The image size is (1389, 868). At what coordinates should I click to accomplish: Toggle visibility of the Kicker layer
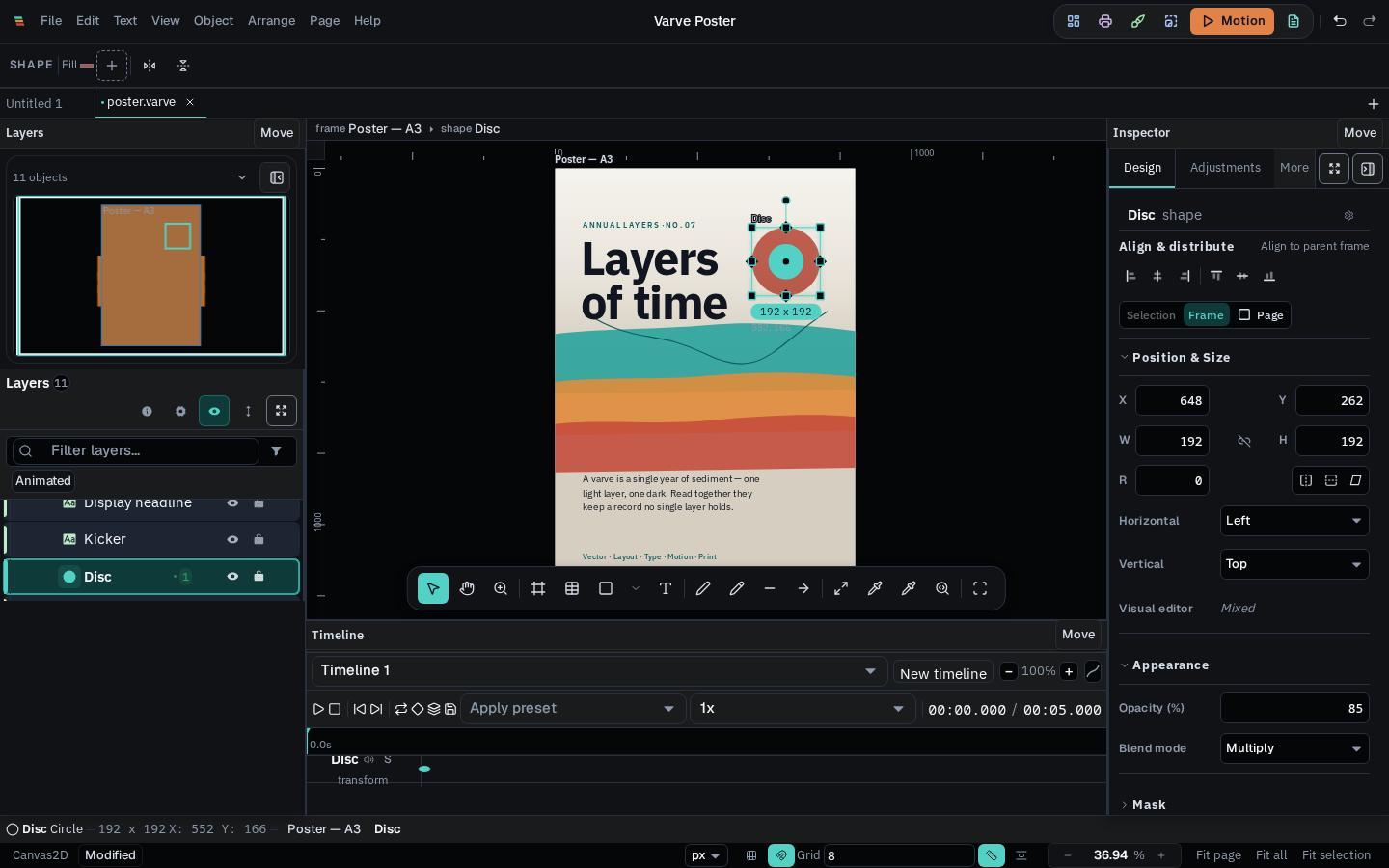(x=232, y=540)
